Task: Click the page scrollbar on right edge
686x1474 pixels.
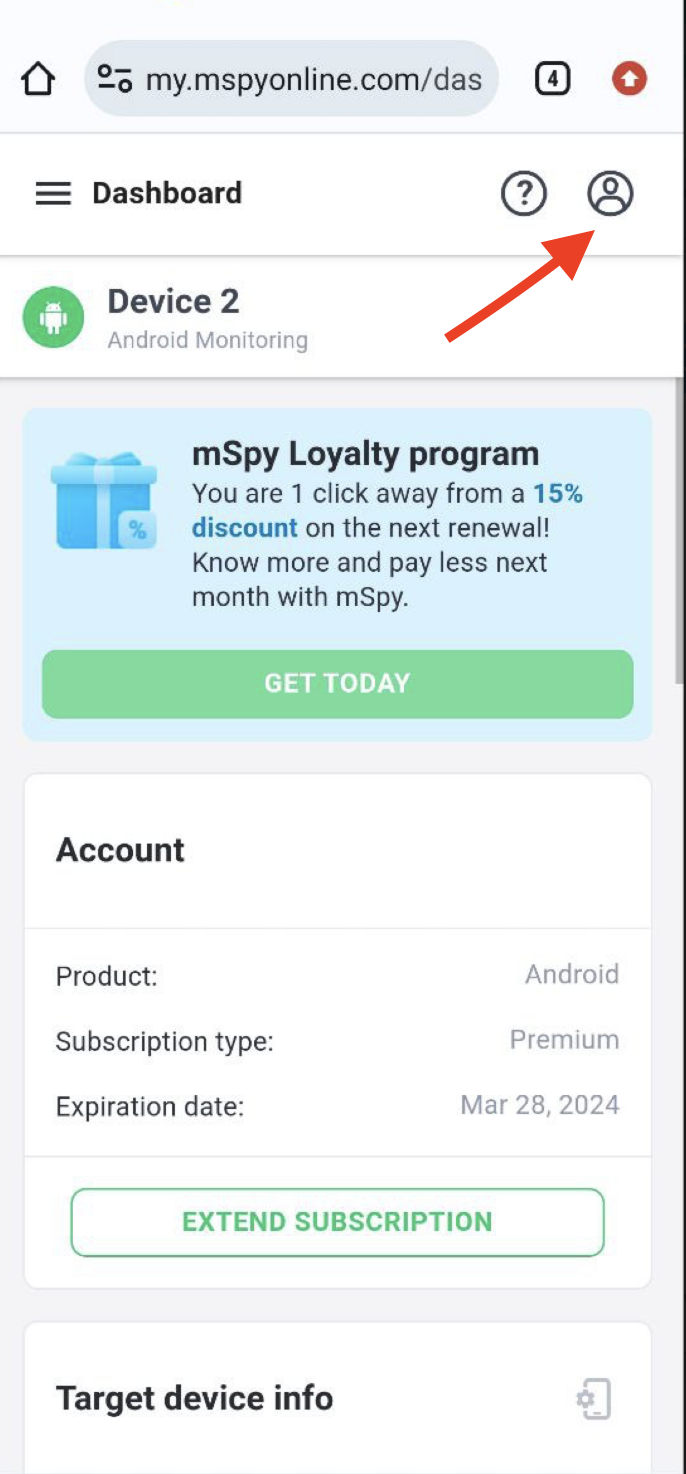Action: click(680, 530)
